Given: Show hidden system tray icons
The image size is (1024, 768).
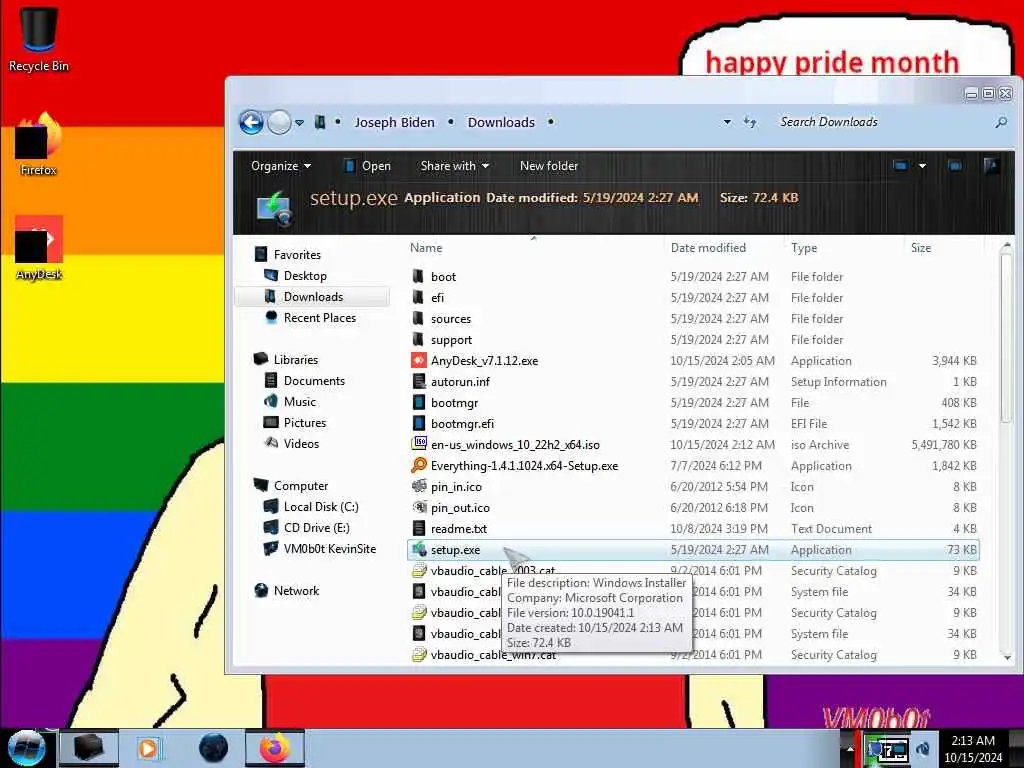Looking at the screenshot, I should pos(850,748).
